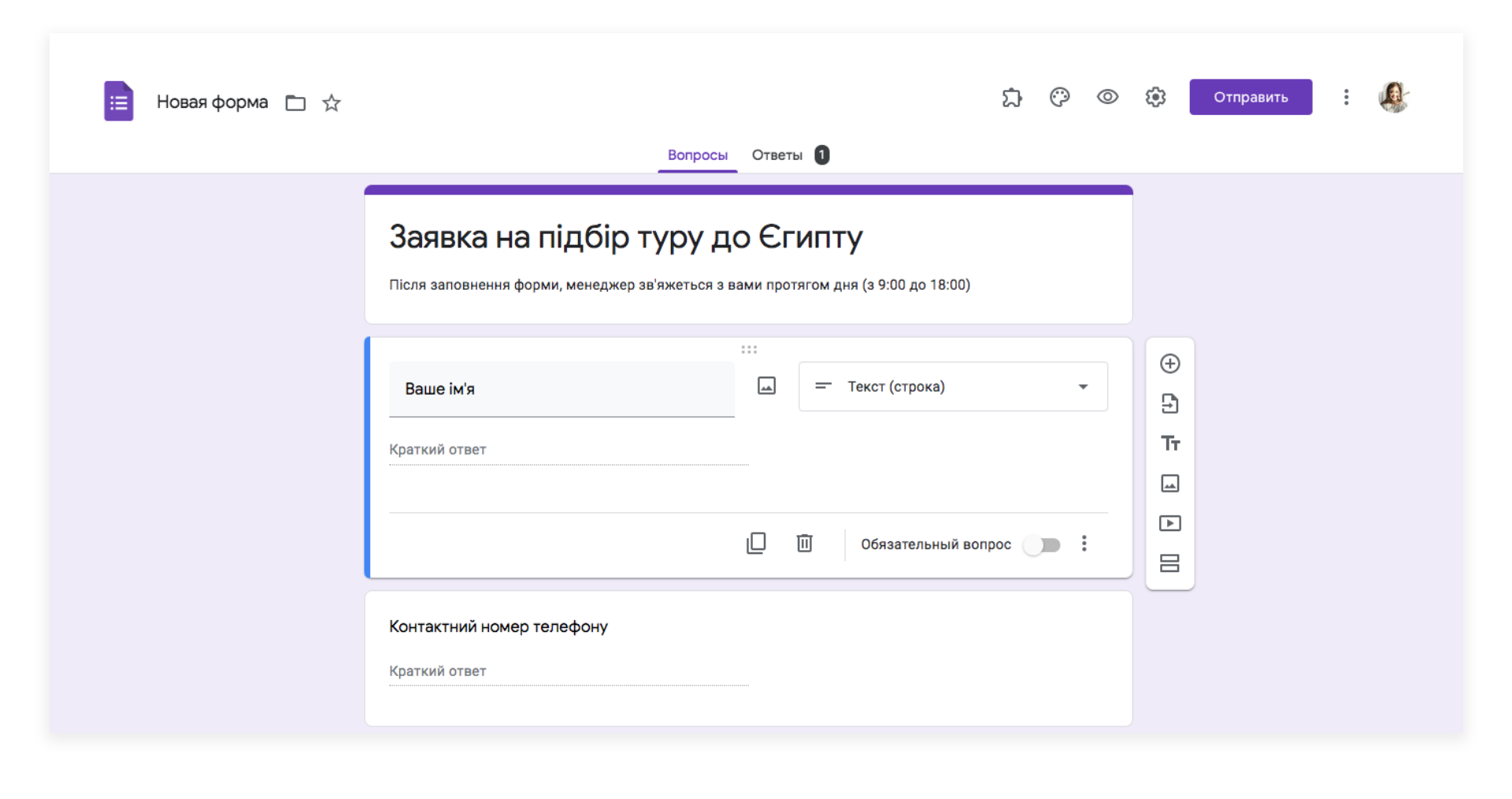Switch to the 'Вопросы' tab
1512x799 pixels.
click(x=698, y=154)
